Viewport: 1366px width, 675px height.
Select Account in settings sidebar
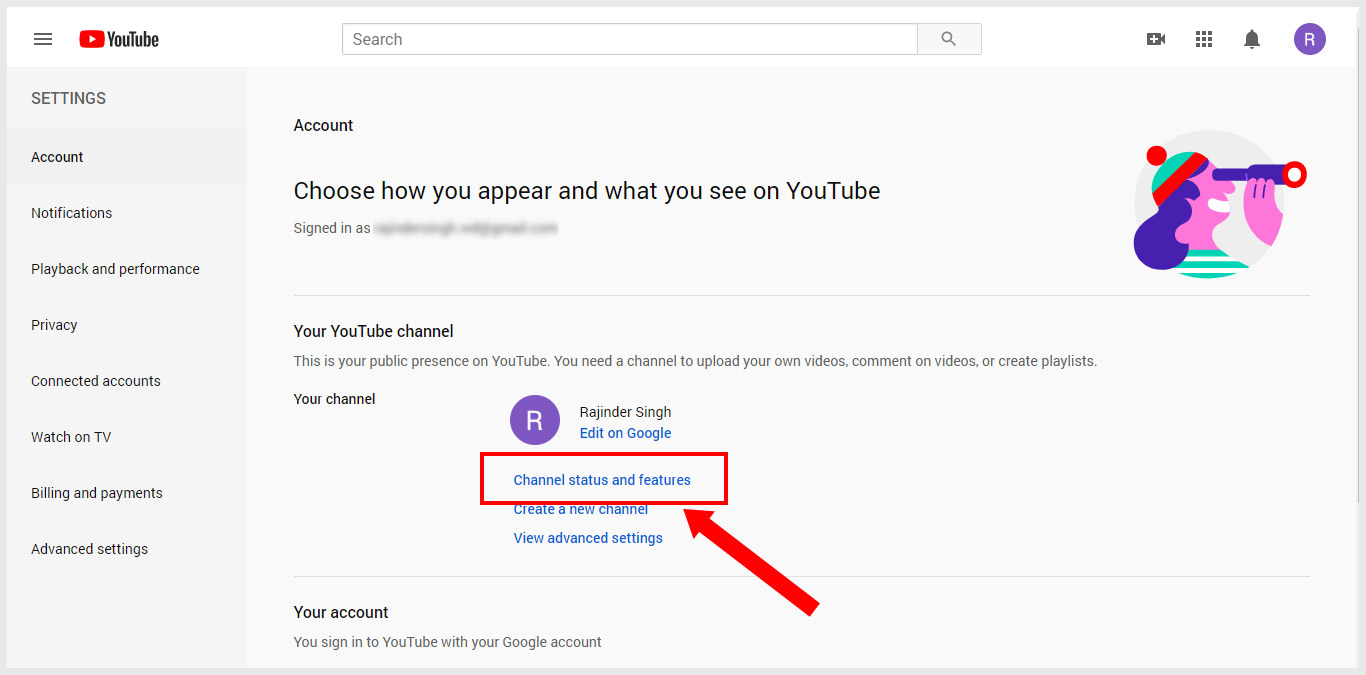(x=126, y=157)
